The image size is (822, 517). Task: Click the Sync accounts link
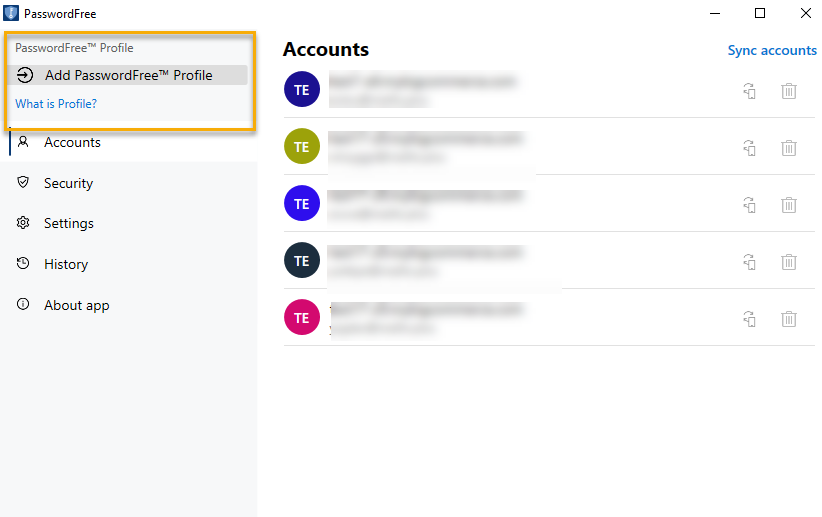tap(772, 51)
